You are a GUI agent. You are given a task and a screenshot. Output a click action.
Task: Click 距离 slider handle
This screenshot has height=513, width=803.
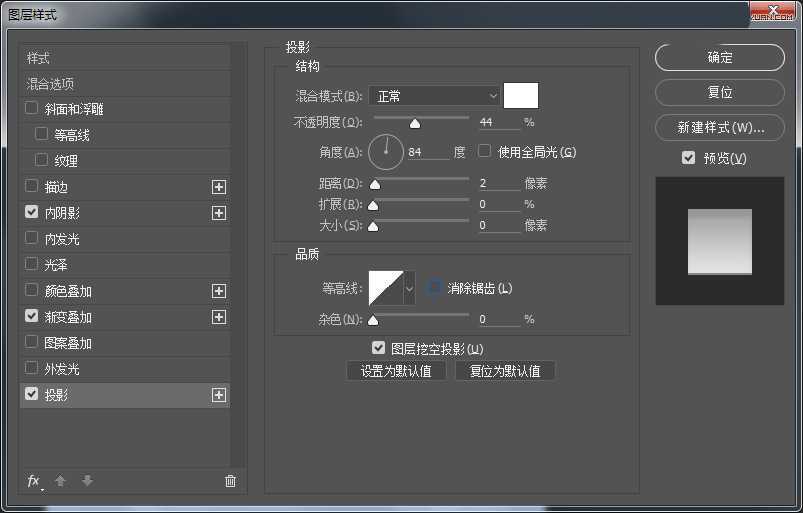click(375, 184)
